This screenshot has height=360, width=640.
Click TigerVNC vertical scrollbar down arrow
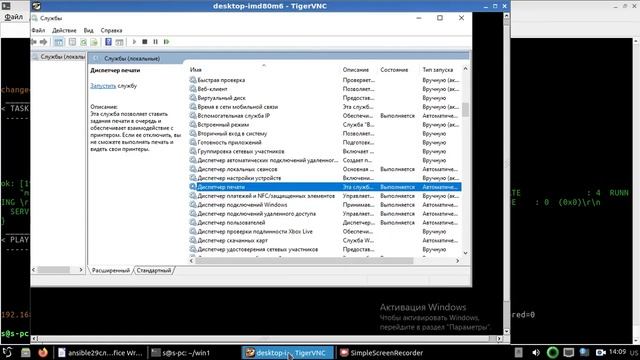coord(507,331)
